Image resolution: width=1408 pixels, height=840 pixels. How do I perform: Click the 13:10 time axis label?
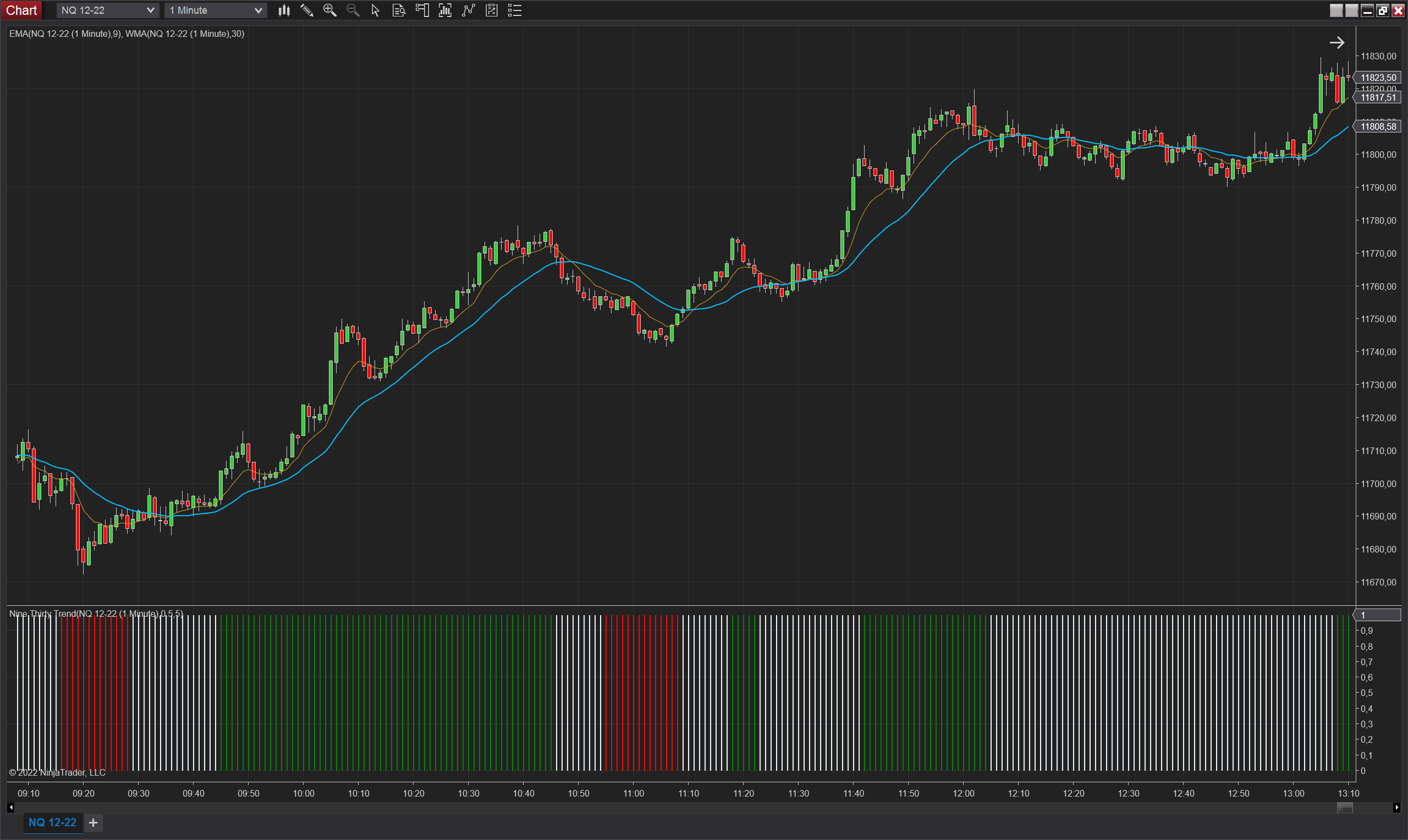1349,794
